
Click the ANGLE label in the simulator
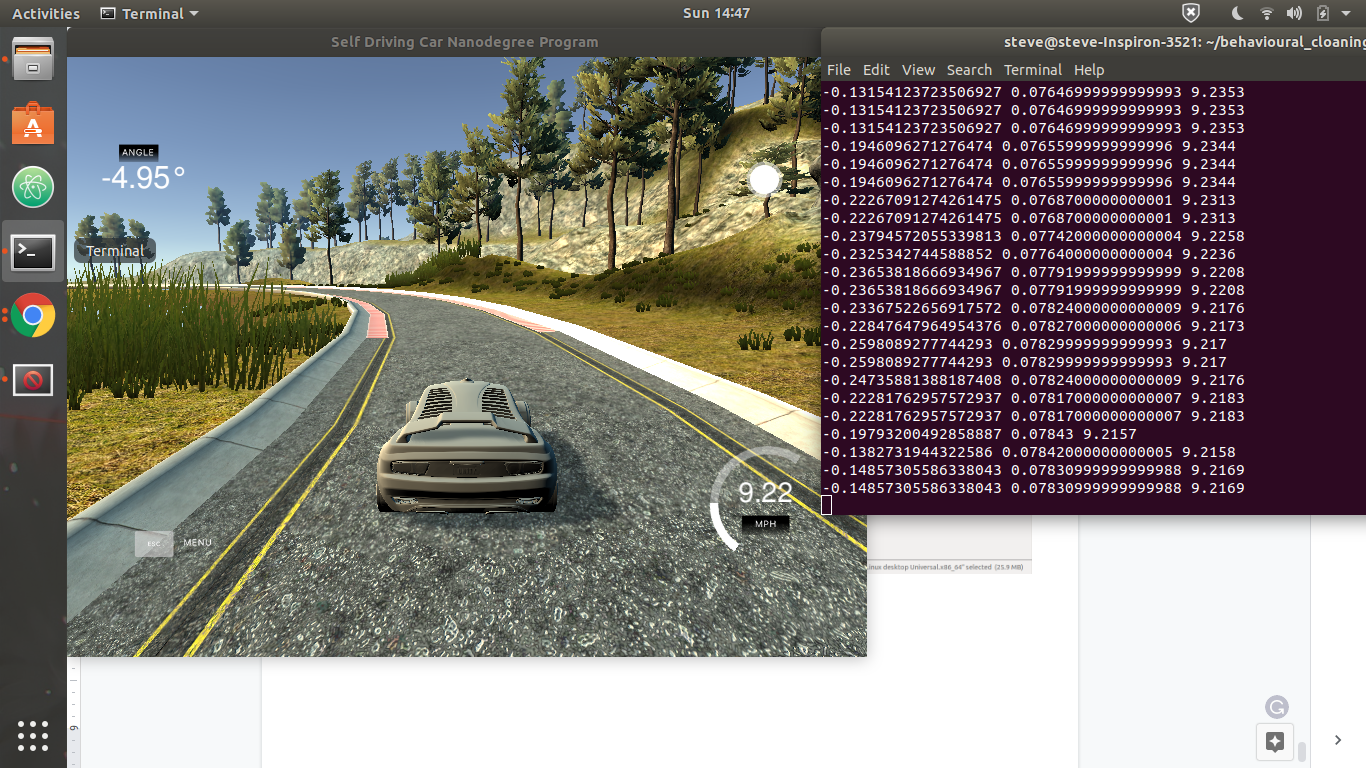(x=138, y=152)
